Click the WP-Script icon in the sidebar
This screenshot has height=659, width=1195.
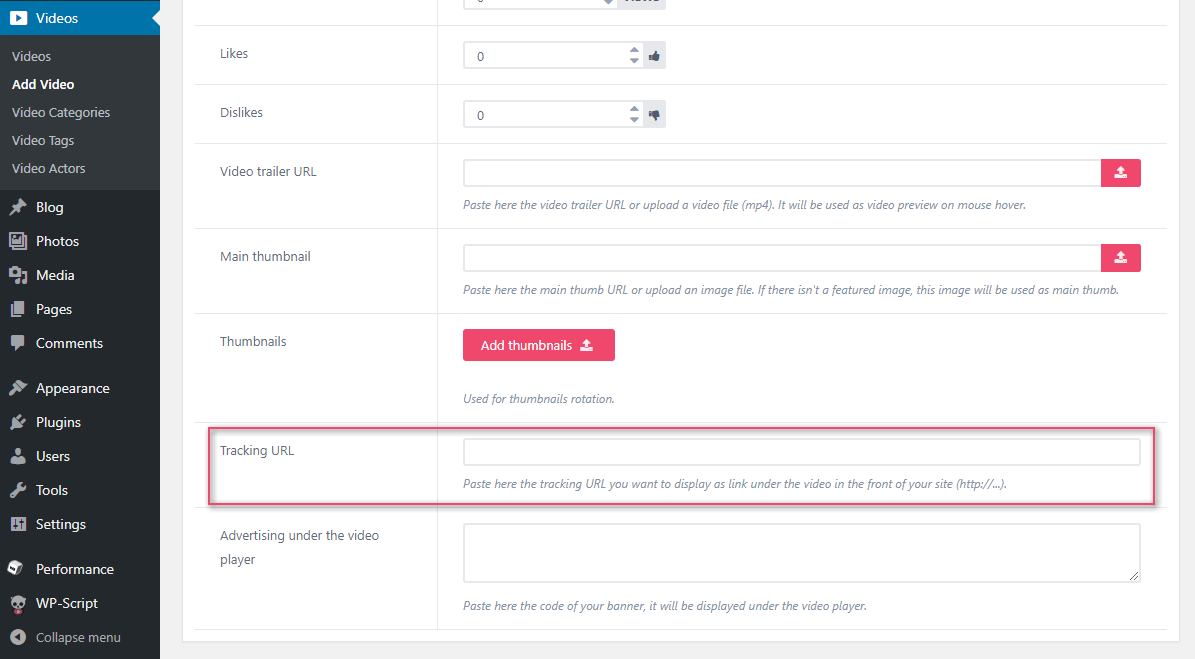pyautogui.click(x=16, y=603)
